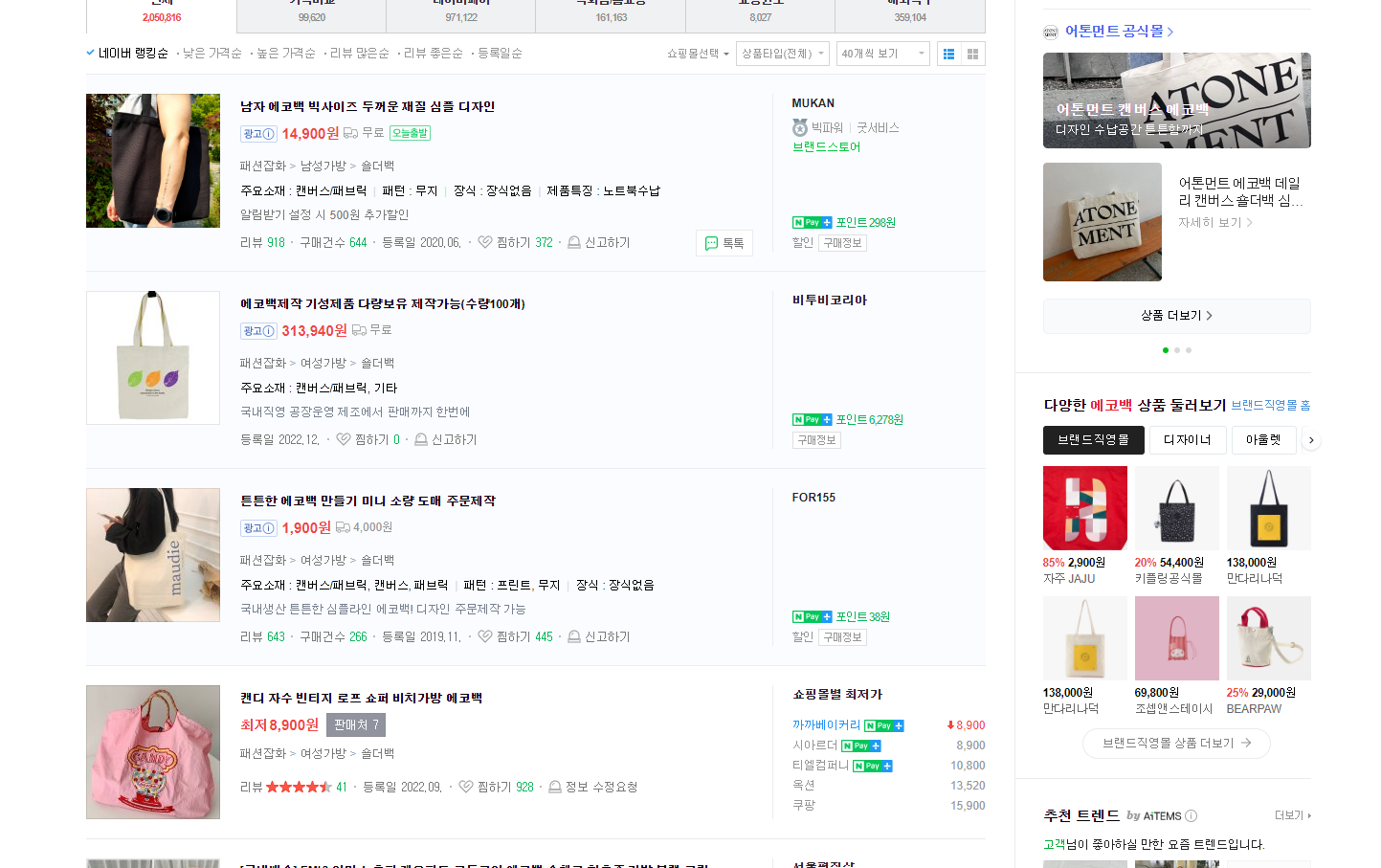Click 자세히 보기 link
Screen dimensions: 1381x868
point(1215,223)
